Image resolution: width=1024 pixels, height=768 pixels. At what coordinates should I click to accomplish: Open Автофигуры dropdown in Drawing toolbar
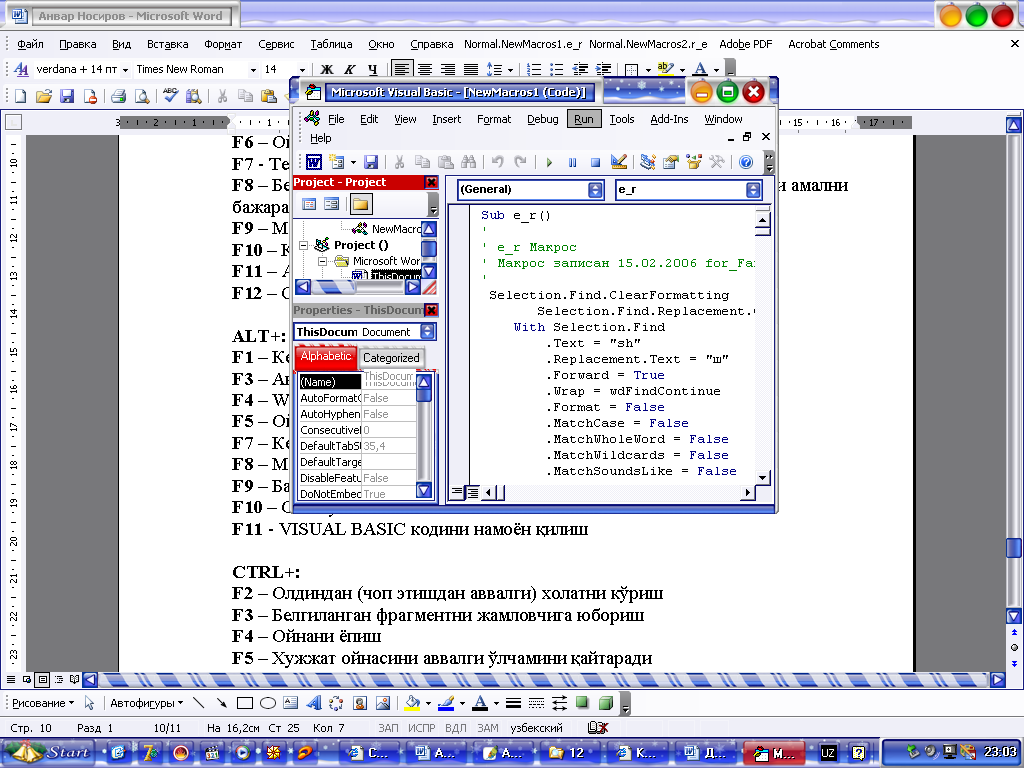[146, 703]
